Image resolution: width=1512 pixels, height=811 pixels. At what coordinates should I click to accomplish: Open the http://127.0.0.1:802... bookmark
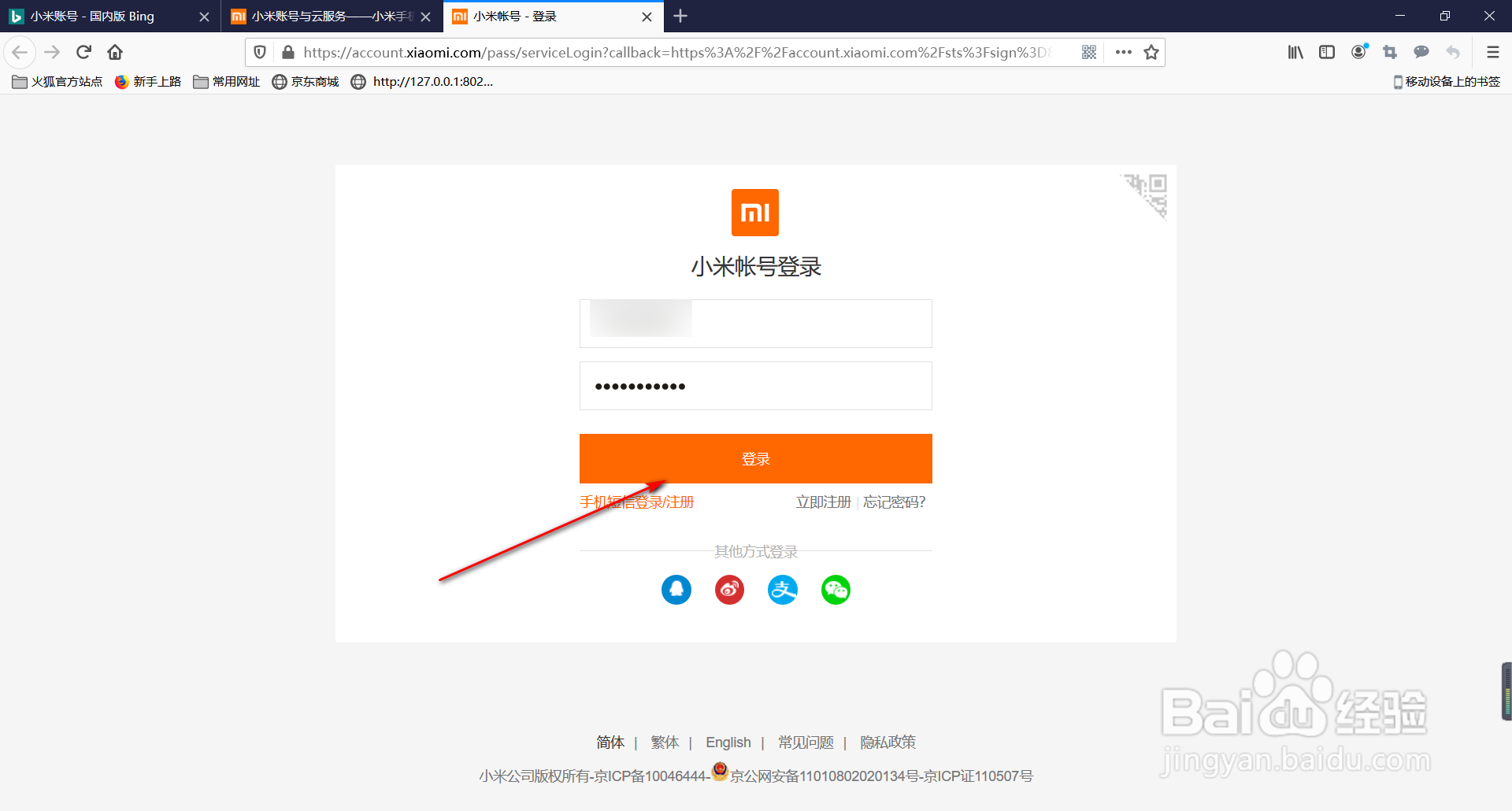[422, 82]
